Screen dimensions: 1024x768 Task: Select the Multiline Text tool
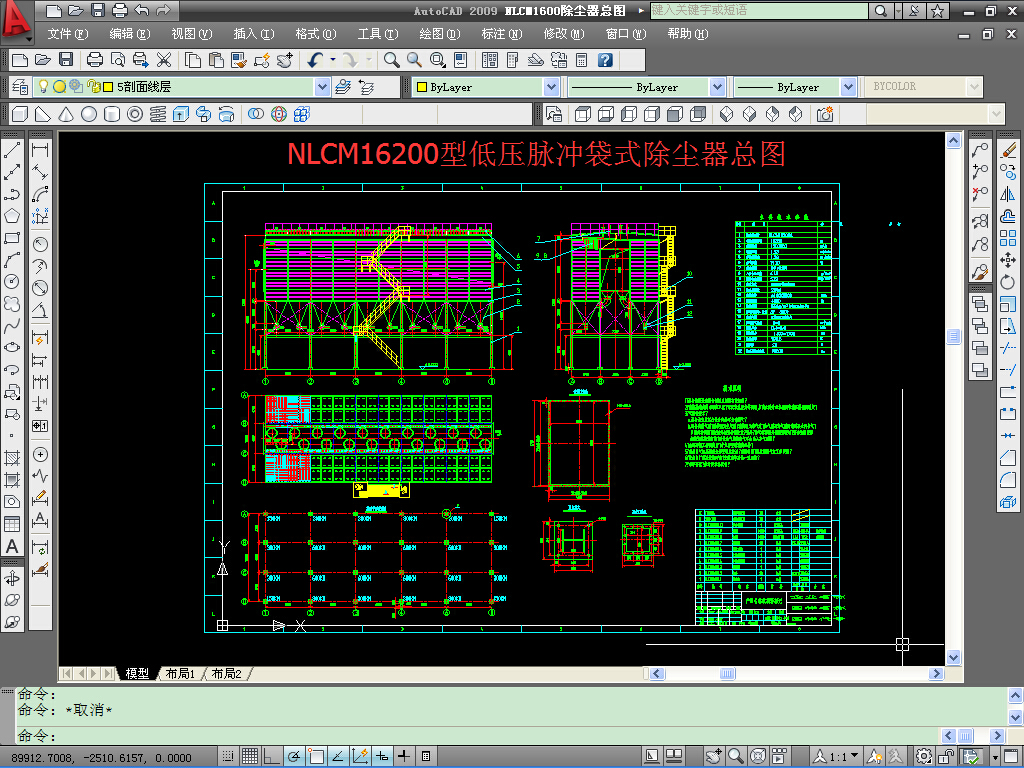pyautogui.click(x=12, y=547)
